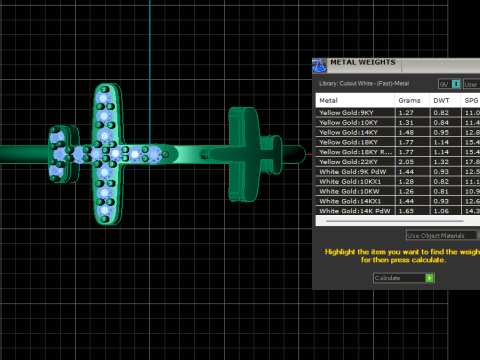
Task: Click Grams value 1.48 for 14KY
Action: pos(406,132)
